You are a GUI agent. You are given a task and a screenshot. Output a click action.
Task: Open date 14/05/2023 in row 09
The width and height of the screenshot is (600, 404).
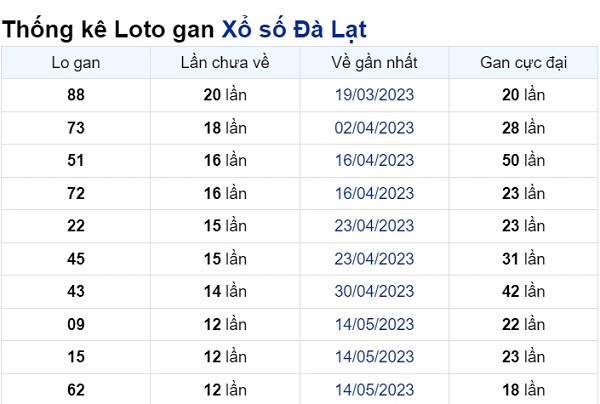point(374,324)
